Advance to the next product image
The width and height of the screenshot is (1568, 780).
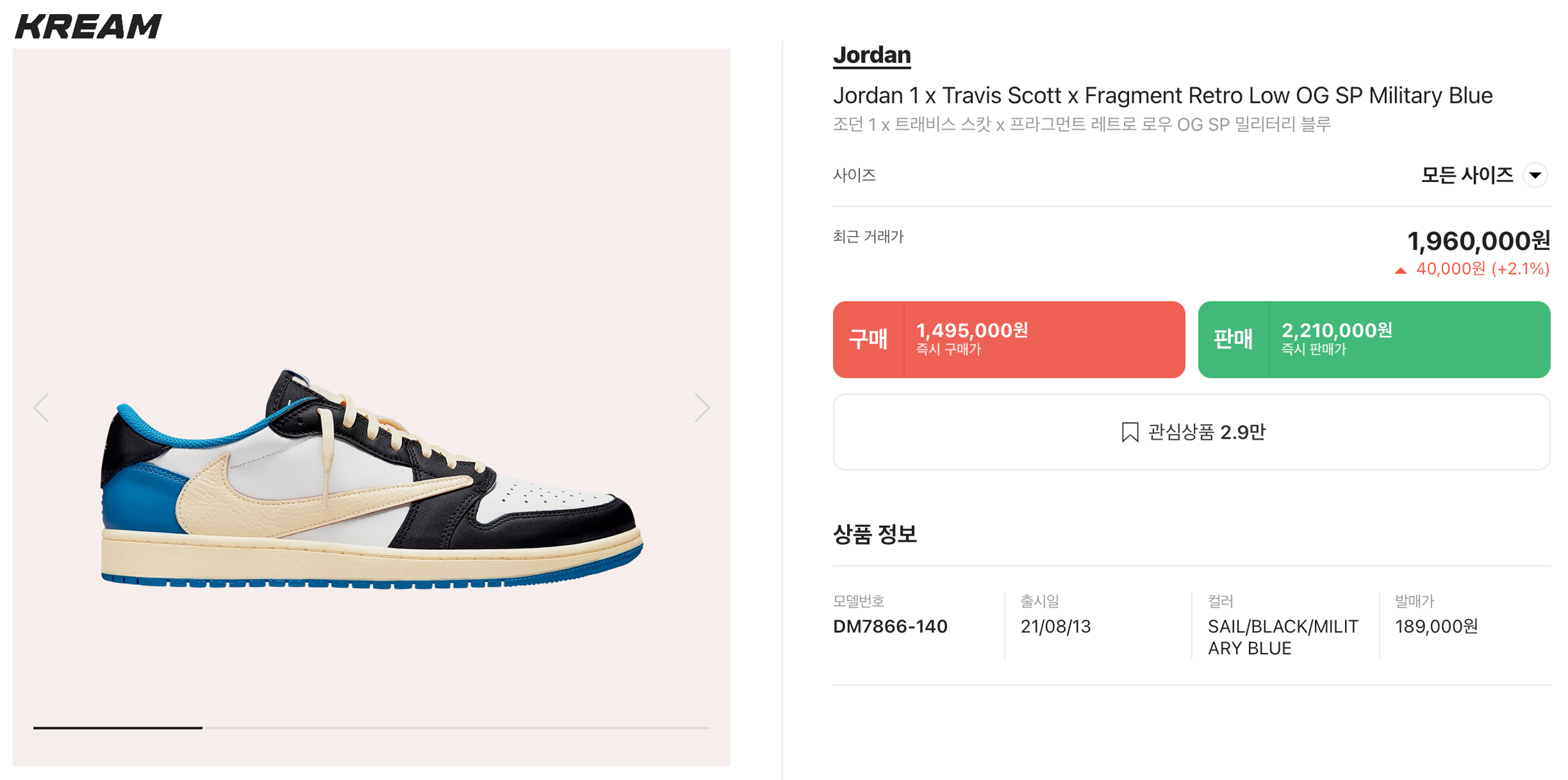[701, 408]
